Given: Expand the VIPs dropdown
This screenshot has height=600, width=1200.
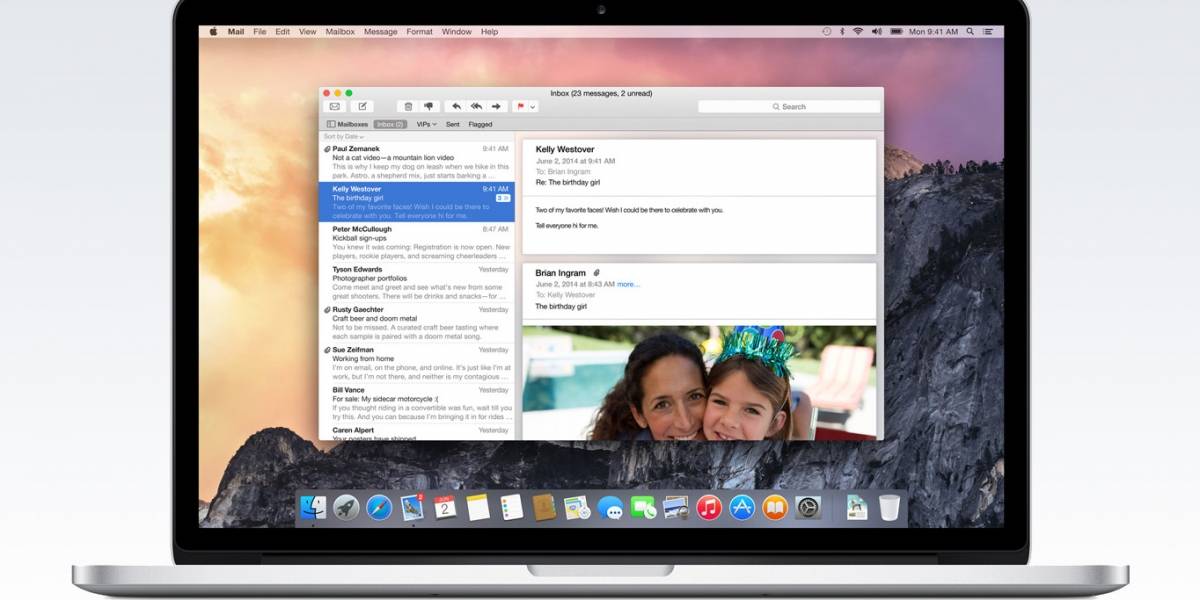Looking at the screenshot, I should tap(426, 125).
